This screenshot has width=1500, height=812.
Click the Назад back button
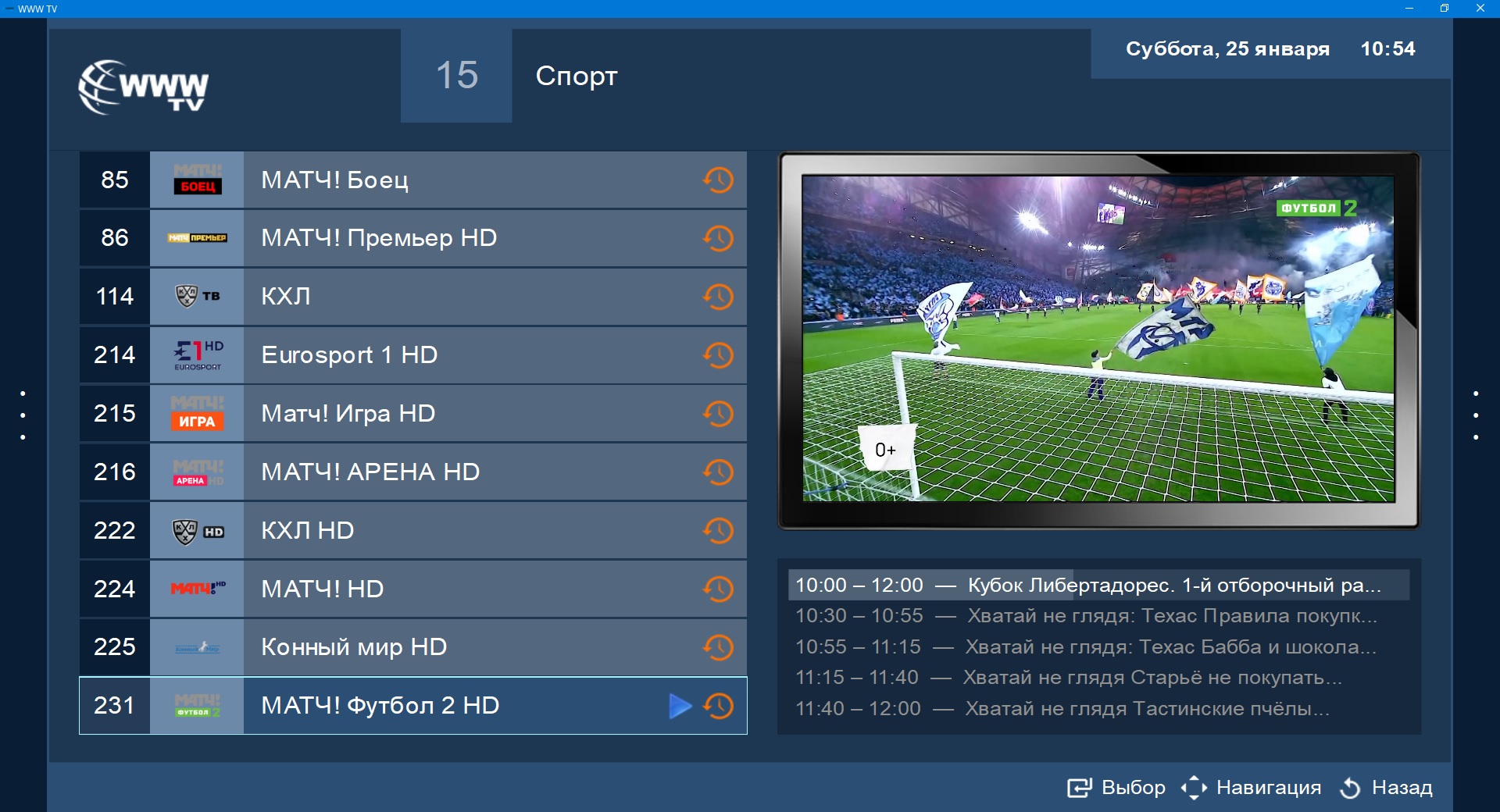pos(1386,788)
